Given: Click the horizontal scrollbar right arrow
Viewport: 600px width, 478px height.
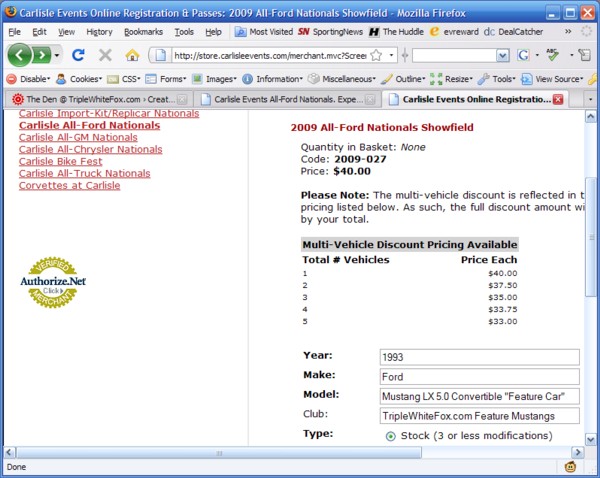Looking at the screenshot, I should (x=577, y=452).
